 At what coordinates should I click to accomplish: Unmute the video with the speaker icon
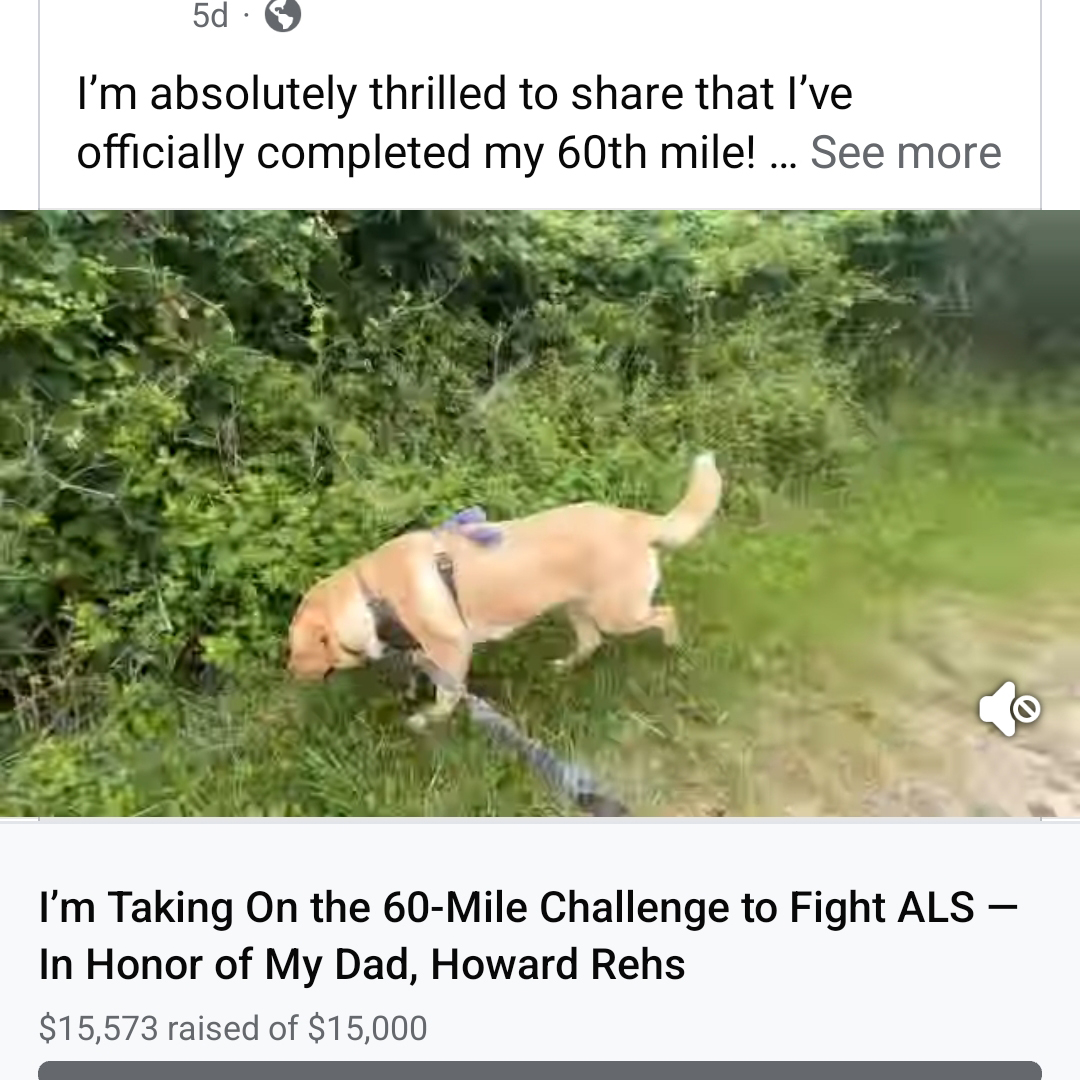point(1010,709)
